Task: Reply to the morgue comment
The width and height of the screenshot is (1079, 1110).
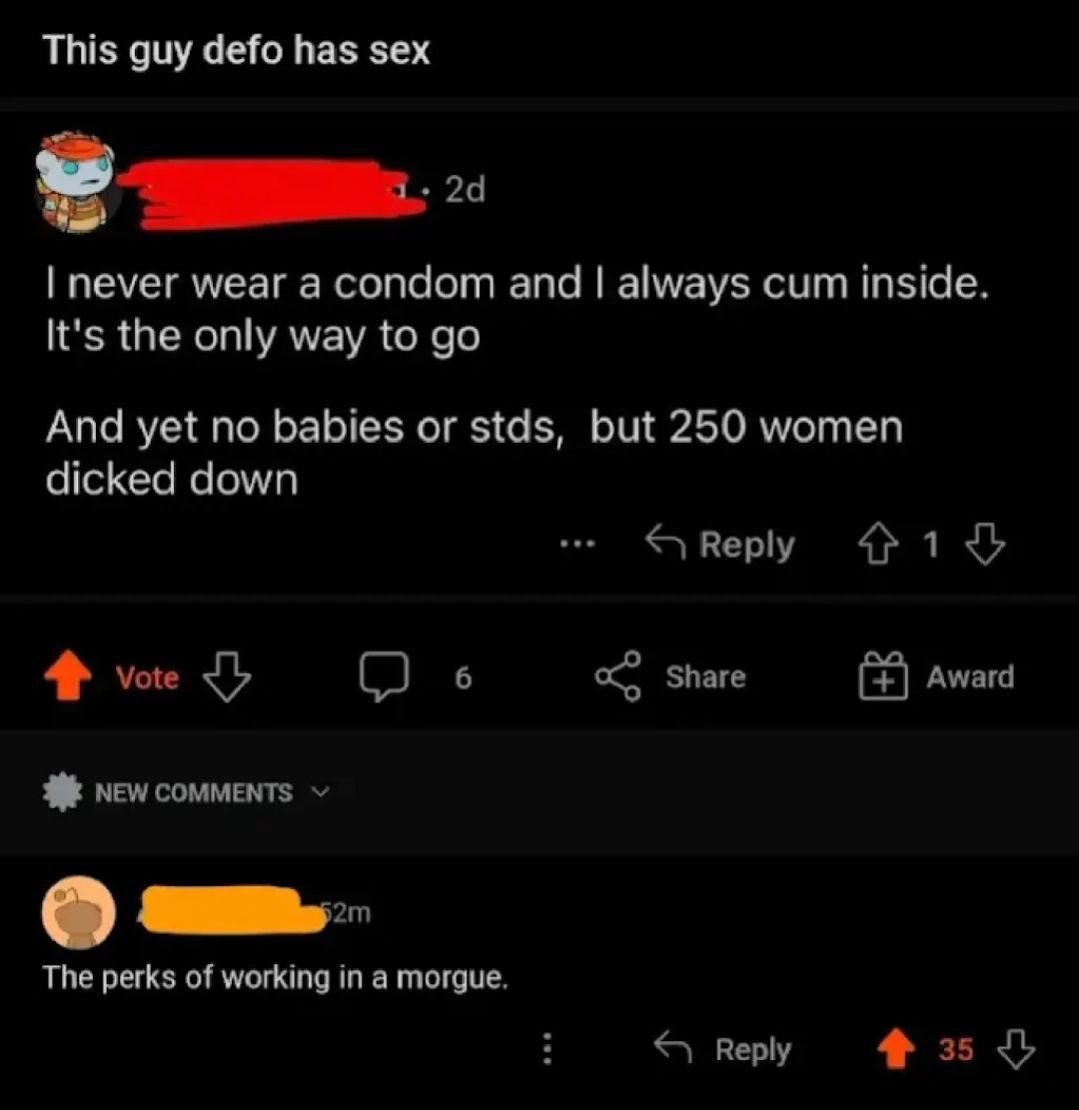Action: coord(721,1048)
